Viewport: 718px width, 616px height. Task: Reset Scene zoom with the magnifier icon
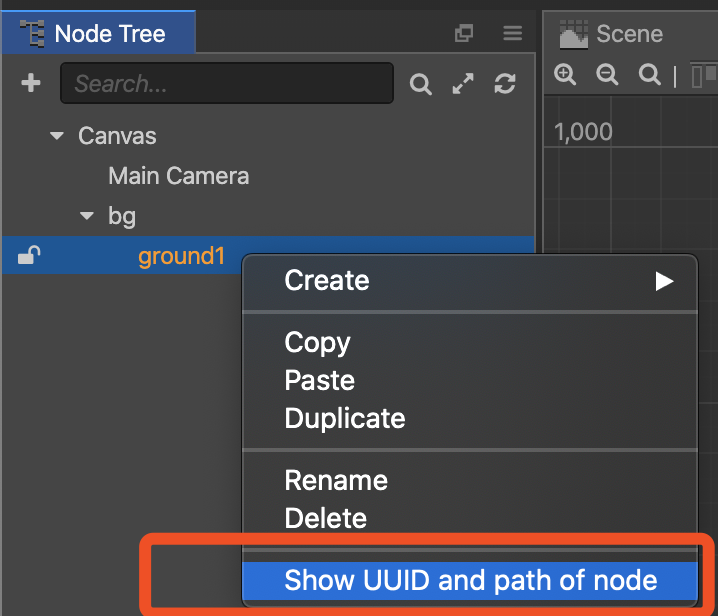650,75
